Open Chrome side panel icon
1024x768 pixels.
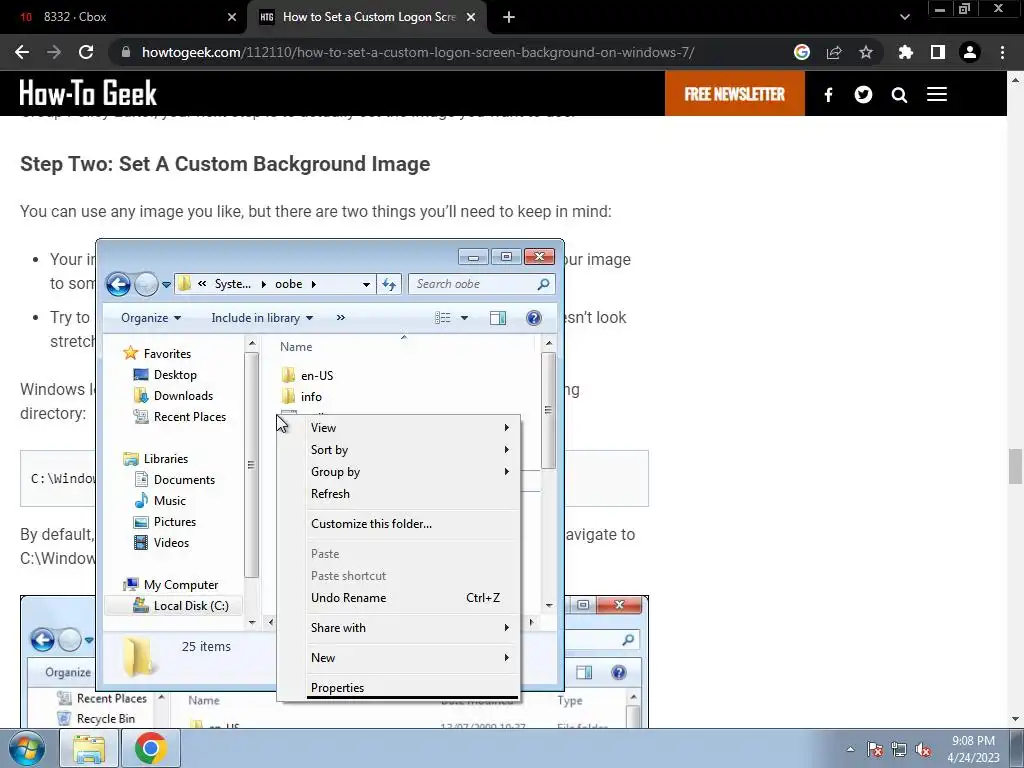937,52
